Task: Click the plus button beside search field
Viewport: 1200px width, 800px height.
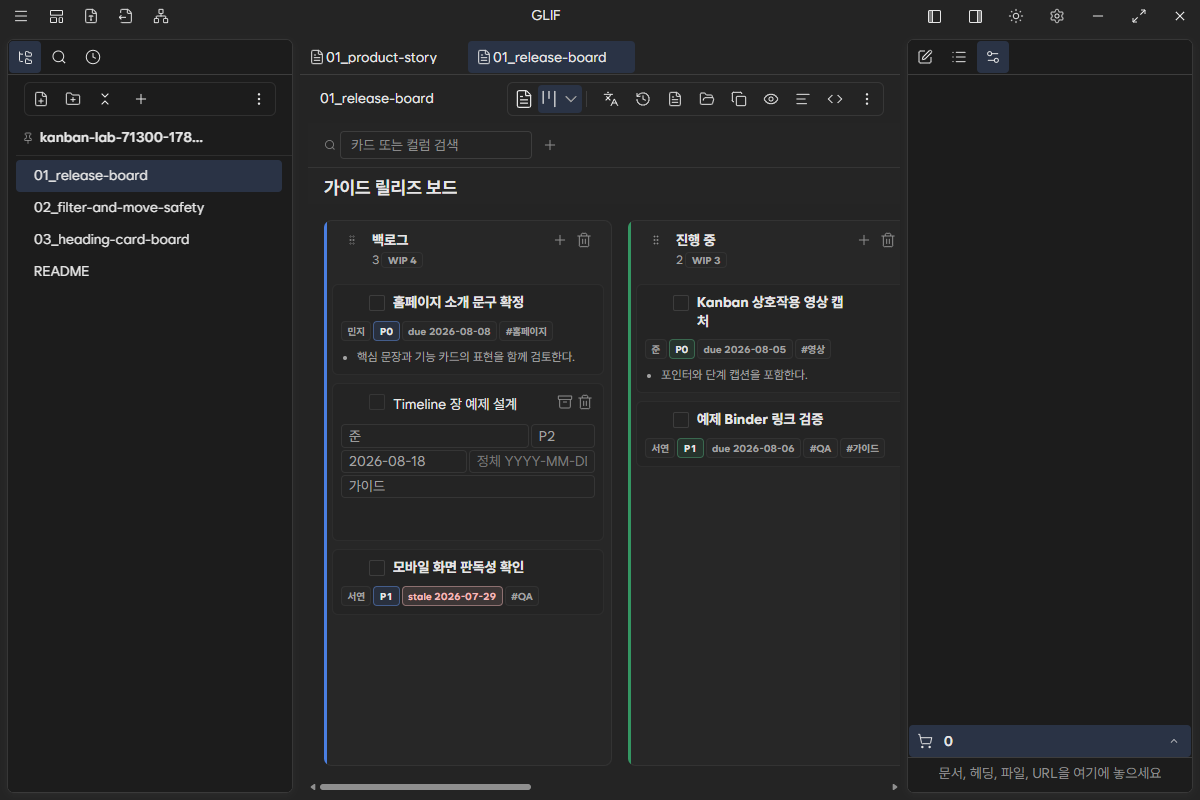Action: coord(549,145)
